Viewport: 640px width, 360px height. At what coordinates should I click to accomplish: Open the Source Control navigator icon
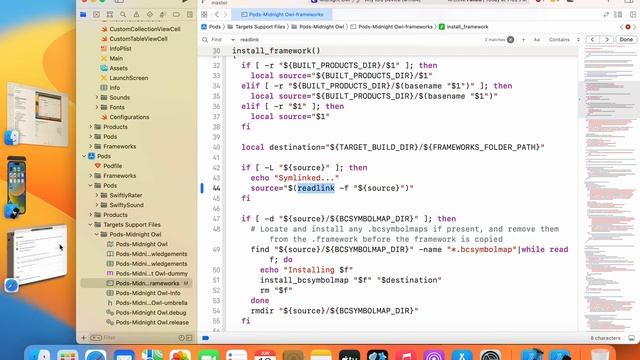[96, 14]
